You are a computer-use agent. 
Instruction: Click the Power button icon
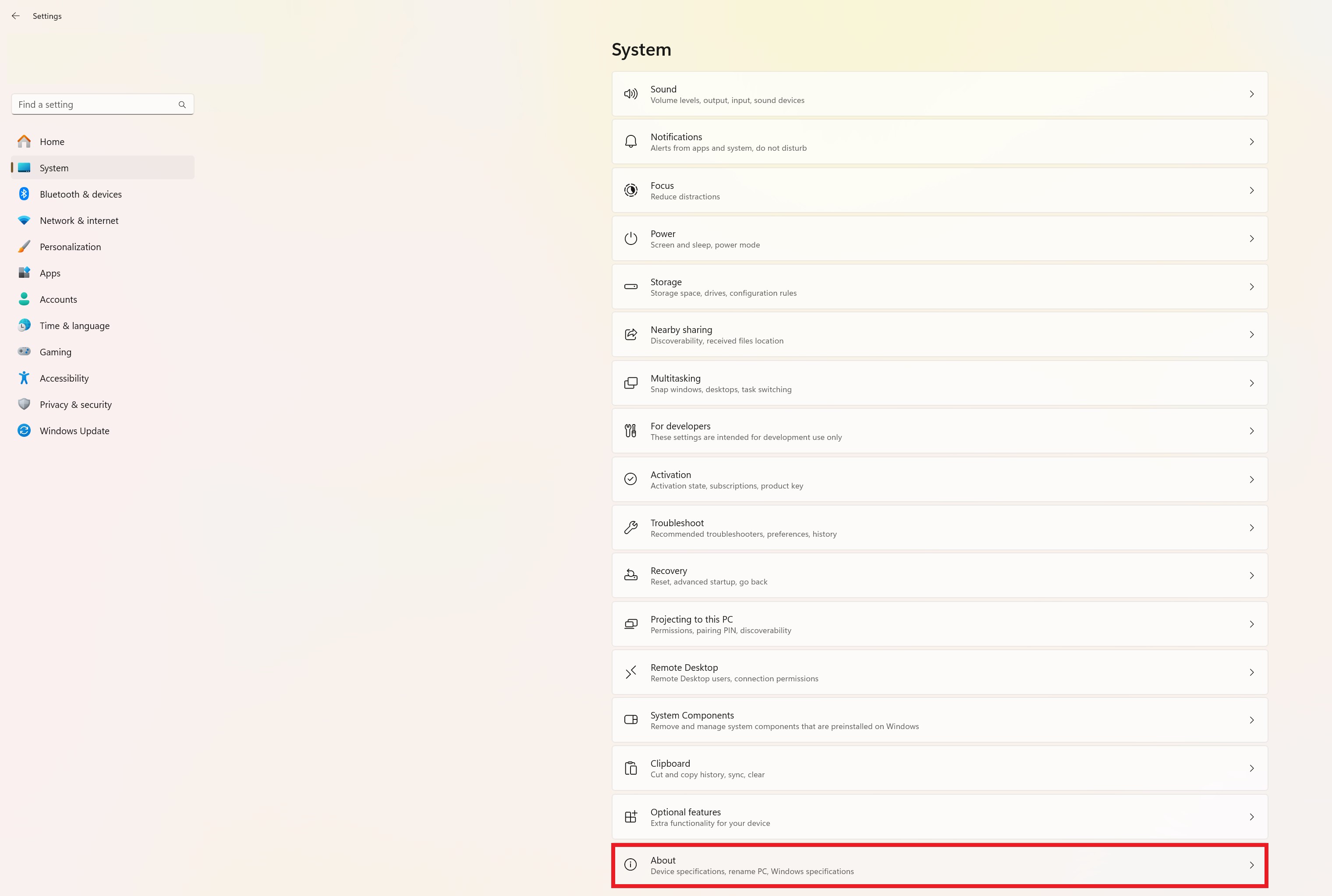(x=630, y=239)
